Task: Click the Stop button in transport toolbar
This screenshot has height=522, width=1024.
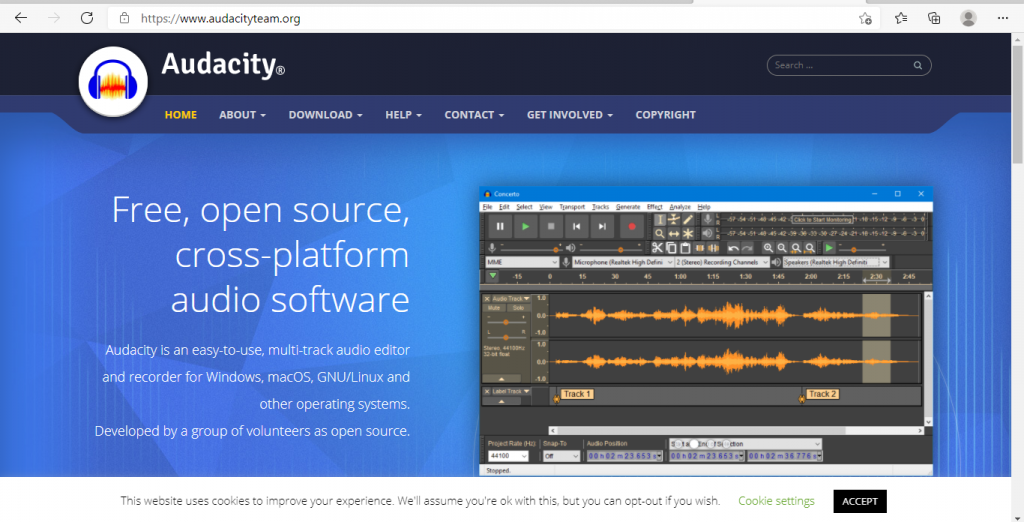Action: point(551,227)
